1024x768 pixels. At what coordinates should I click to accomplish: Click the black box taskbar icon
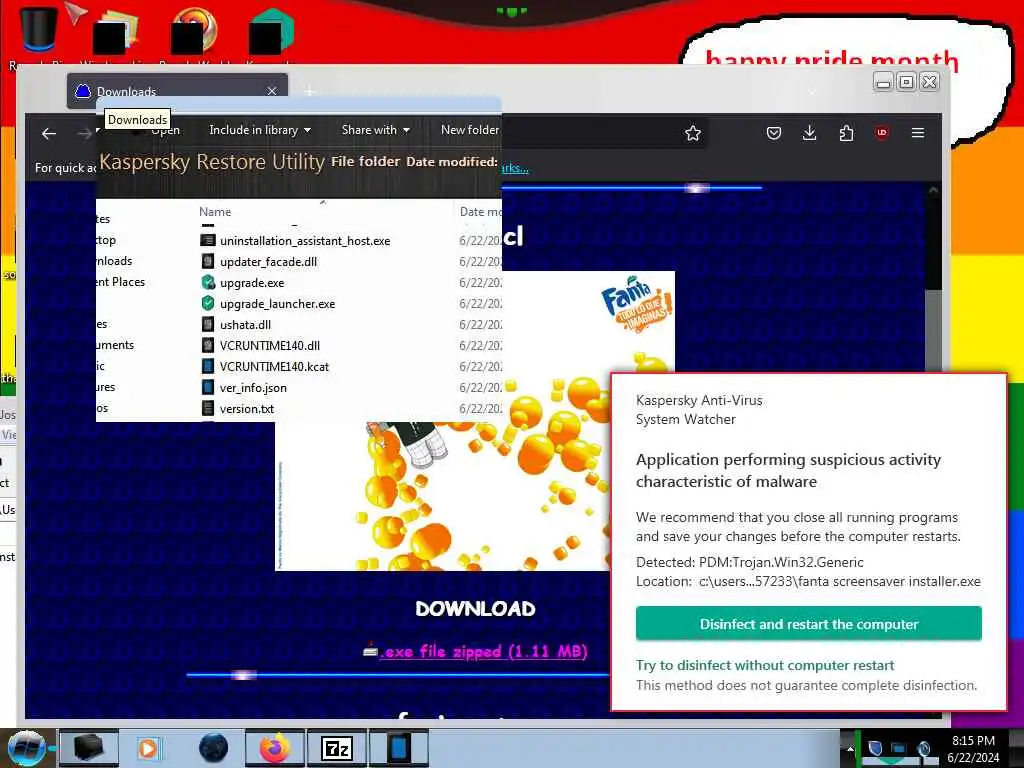[x=89, y=748]
